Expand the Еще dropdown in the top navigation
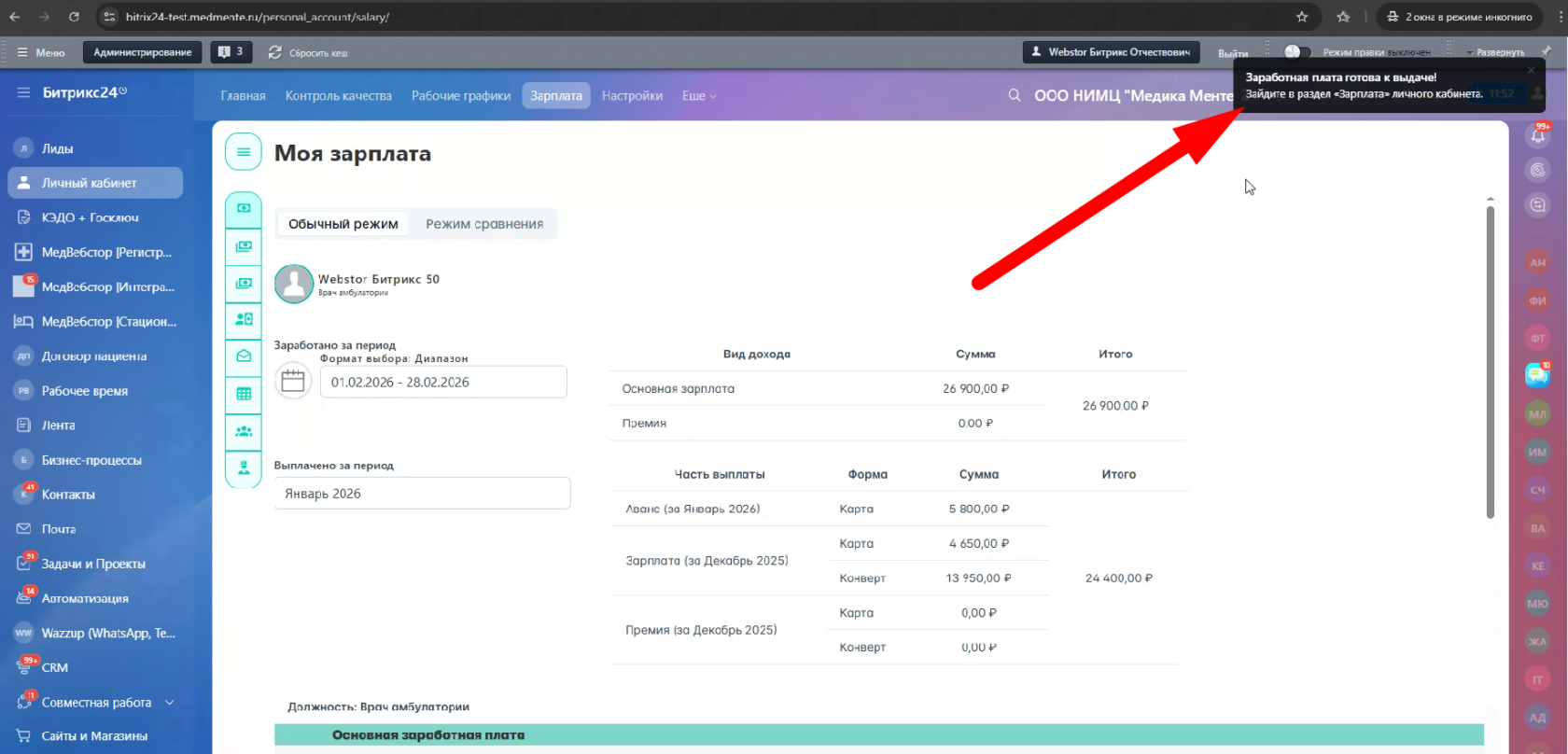1568x754 pixels. (x=698, y=96)
